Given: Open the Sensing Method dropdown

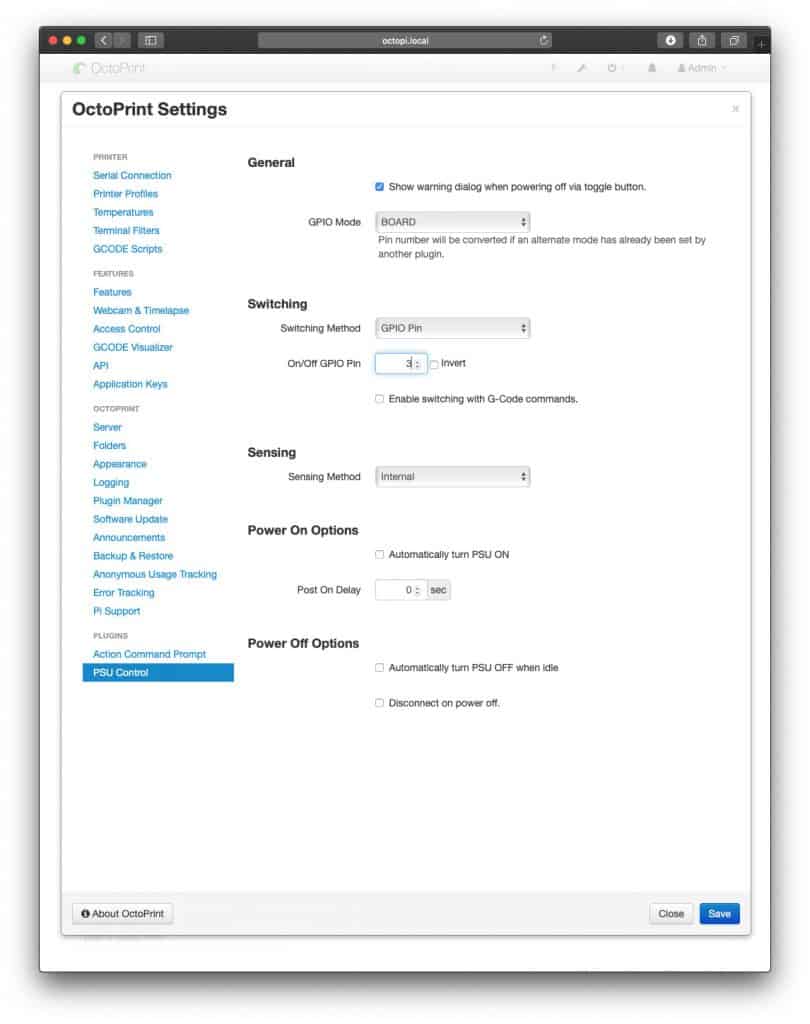Looking at the screenshot, I should coord(453,477).
